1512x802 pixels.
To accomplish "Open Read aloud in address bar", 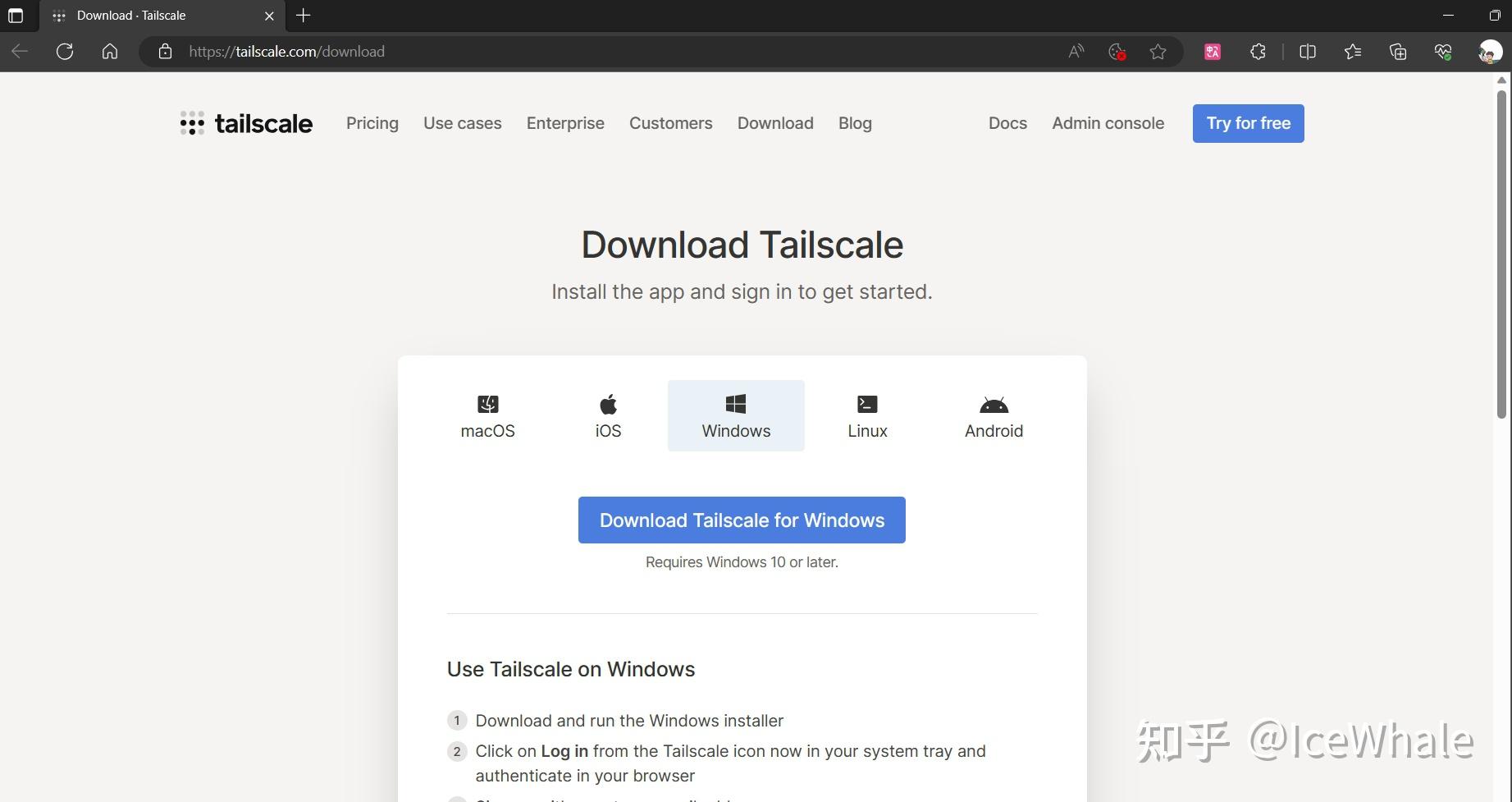I will coord(1076,52).
